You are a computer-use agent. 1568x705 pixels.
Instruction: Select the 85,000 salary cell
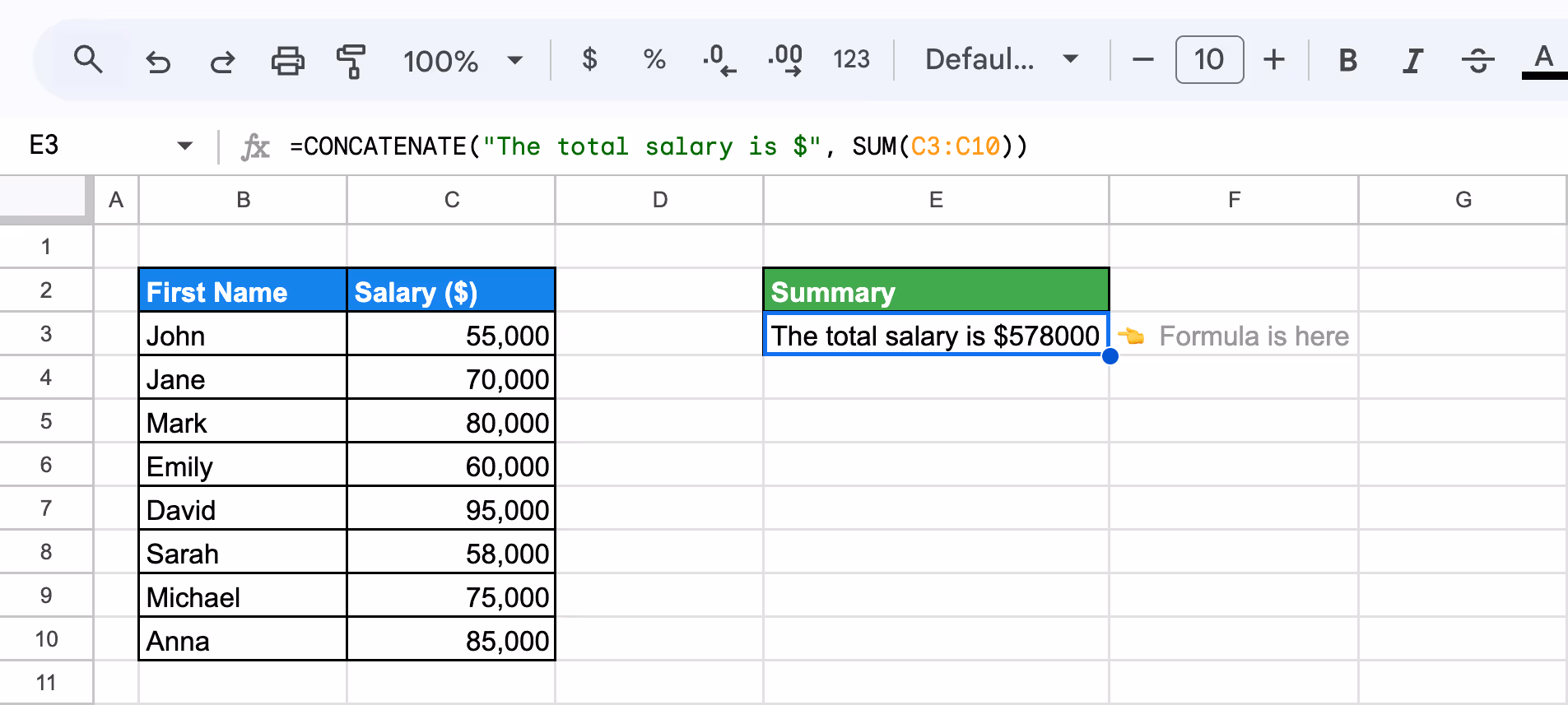(451, 639)
